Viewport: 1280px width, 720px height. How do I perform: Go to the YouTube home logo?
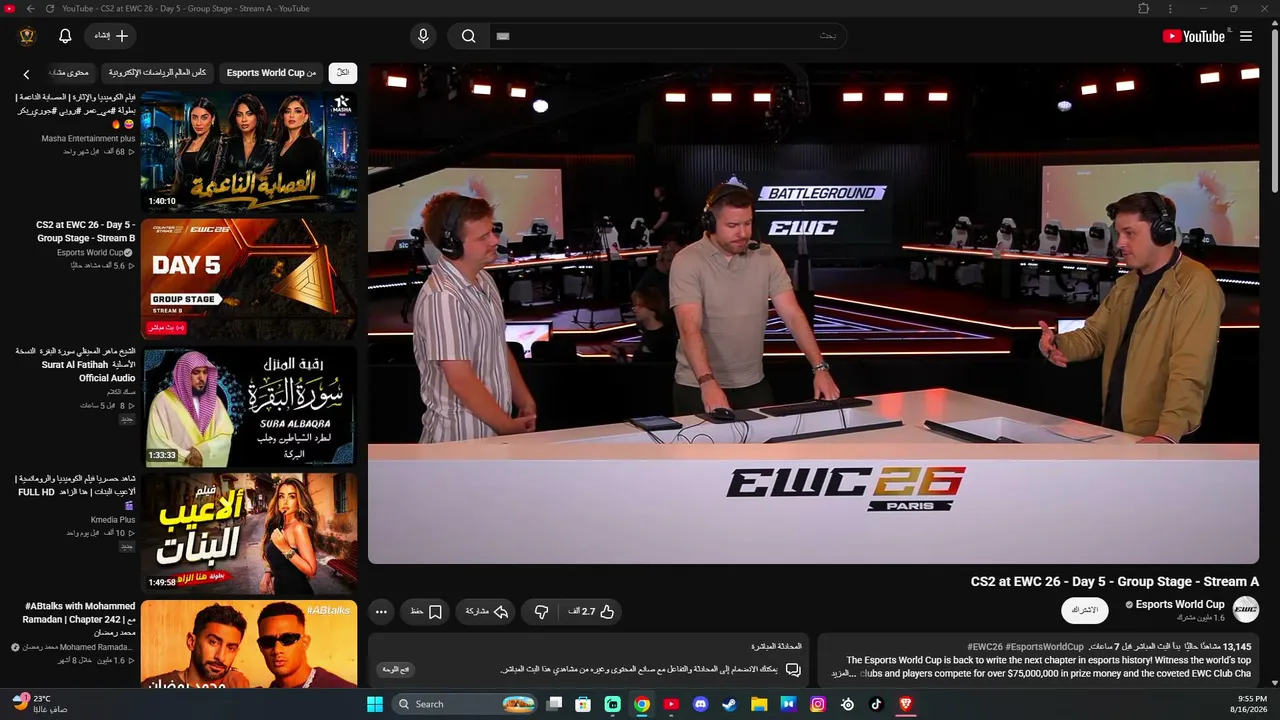click(x=1193, y=36)
